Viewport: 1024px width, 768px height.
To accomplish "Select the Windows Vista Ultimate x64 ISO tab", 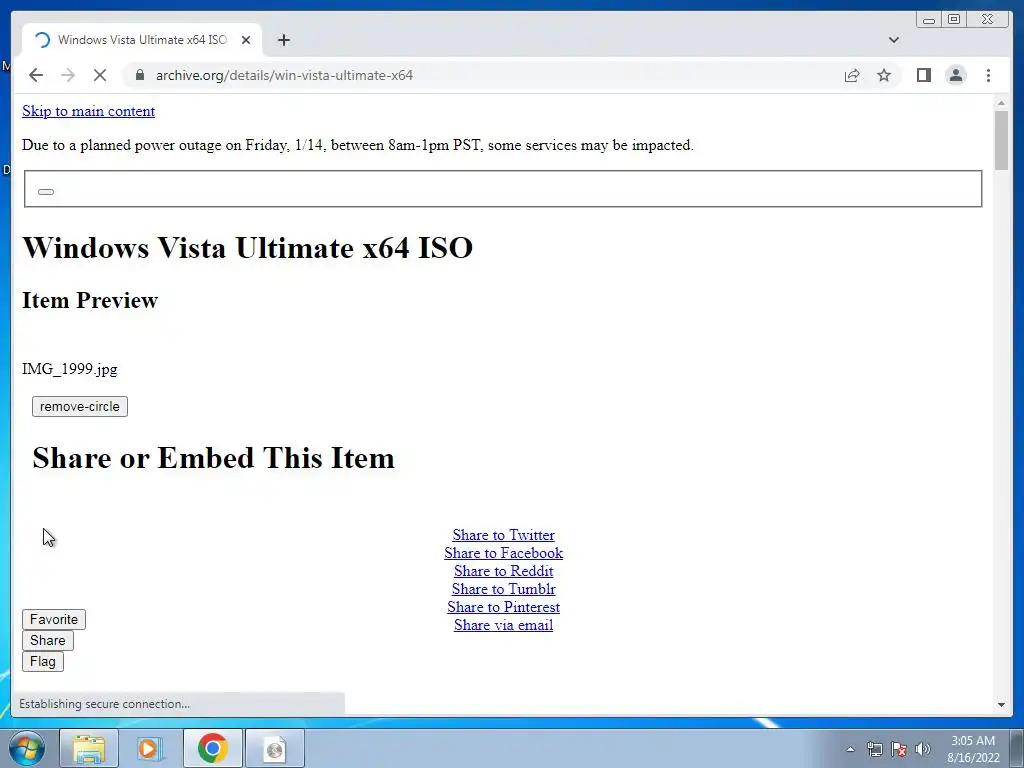I will pos(142,40).
